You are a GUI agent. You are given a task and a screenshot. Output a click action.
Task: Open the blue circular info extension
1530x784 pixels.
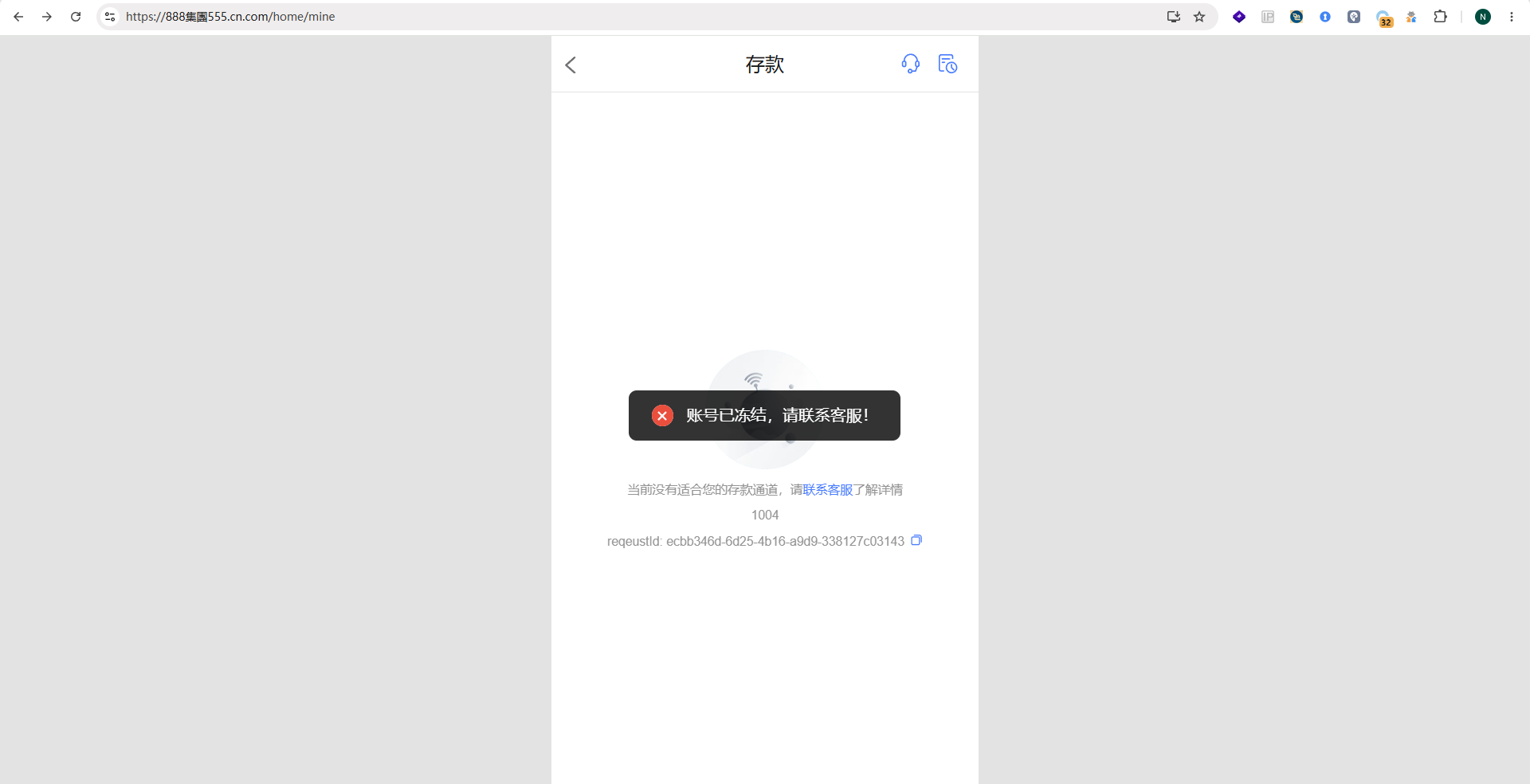click(1325, 17)
